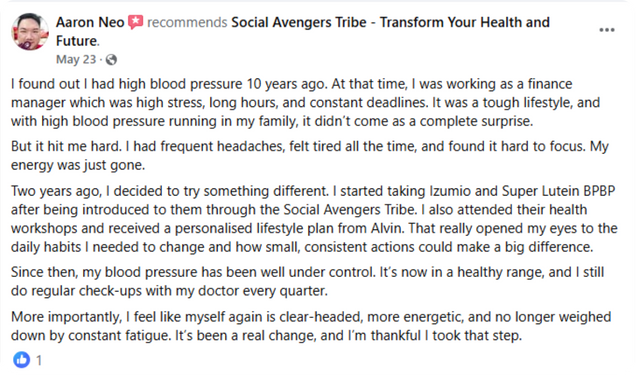Click the paragraph starting 'I found out'
This screenshot has height=375, width=636.
pos(305,103)
